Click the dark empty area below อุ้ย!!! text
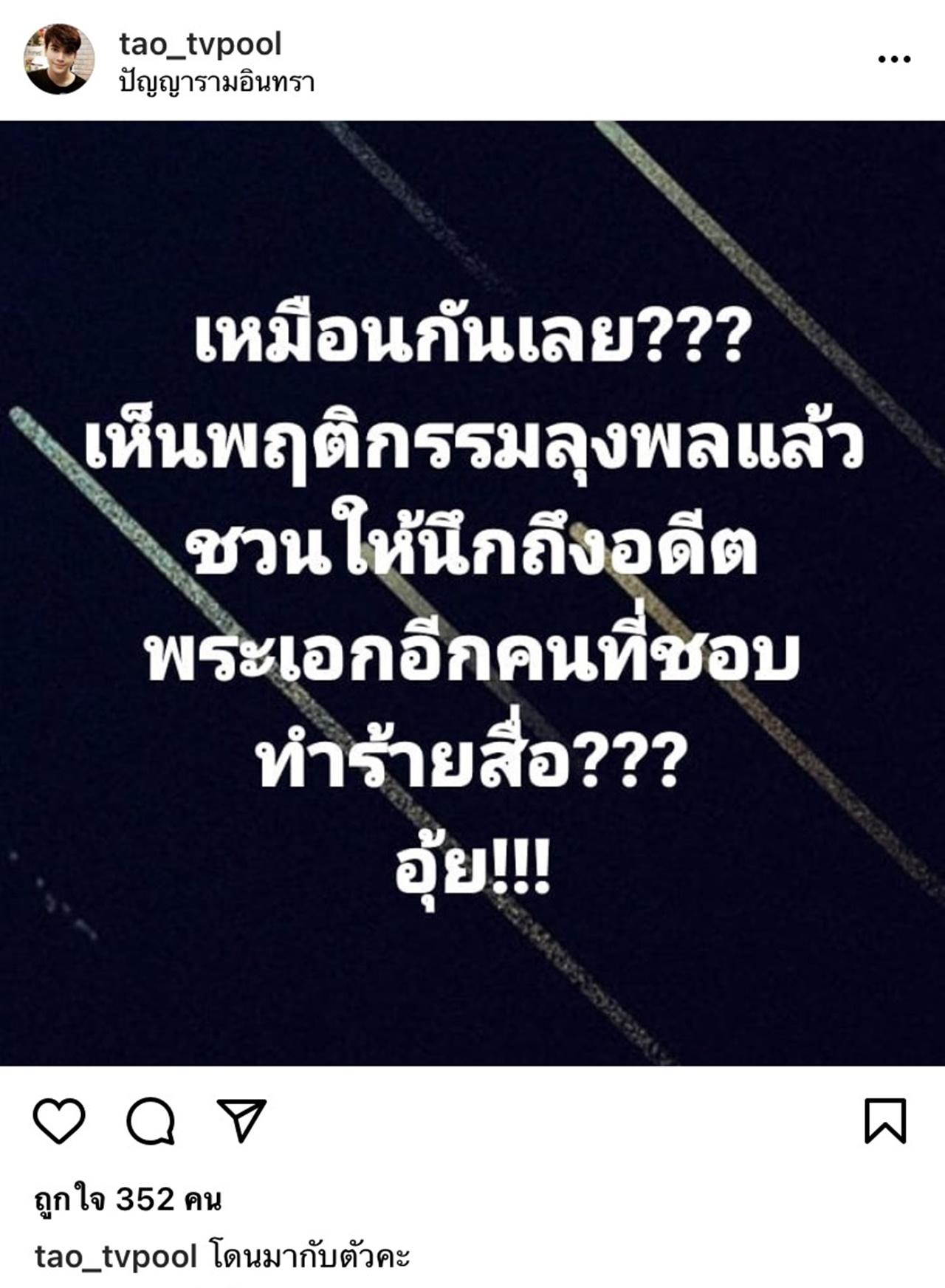The width and height of the screenshot is (945, 1288). pos(472,982)
